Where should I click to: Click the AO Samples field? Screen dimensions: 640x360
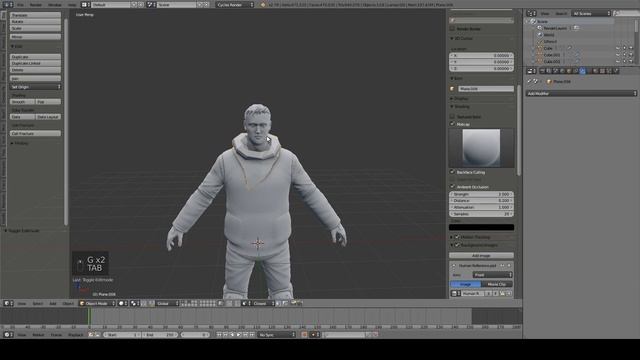coord(482,214)
